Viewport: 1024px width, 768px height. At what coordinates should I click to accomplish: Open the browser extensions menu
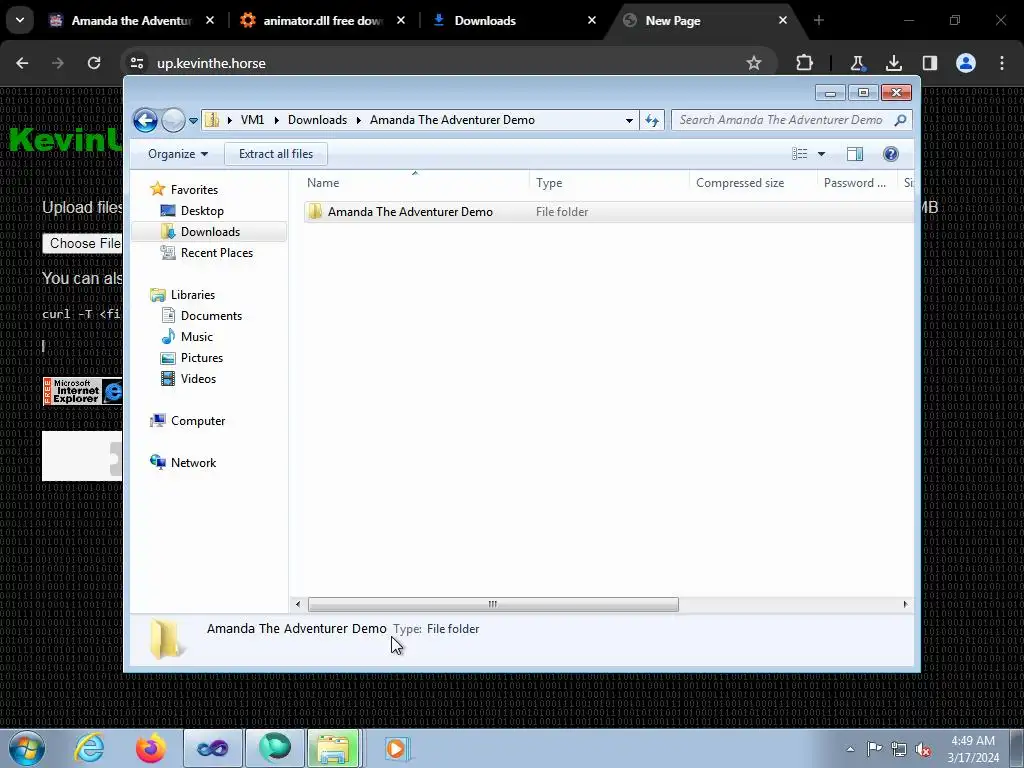tap(805, 63)
